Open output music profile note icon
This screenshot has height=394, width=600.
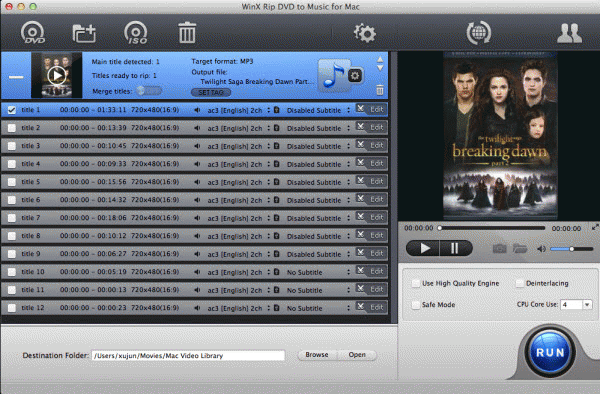point(333,75)
